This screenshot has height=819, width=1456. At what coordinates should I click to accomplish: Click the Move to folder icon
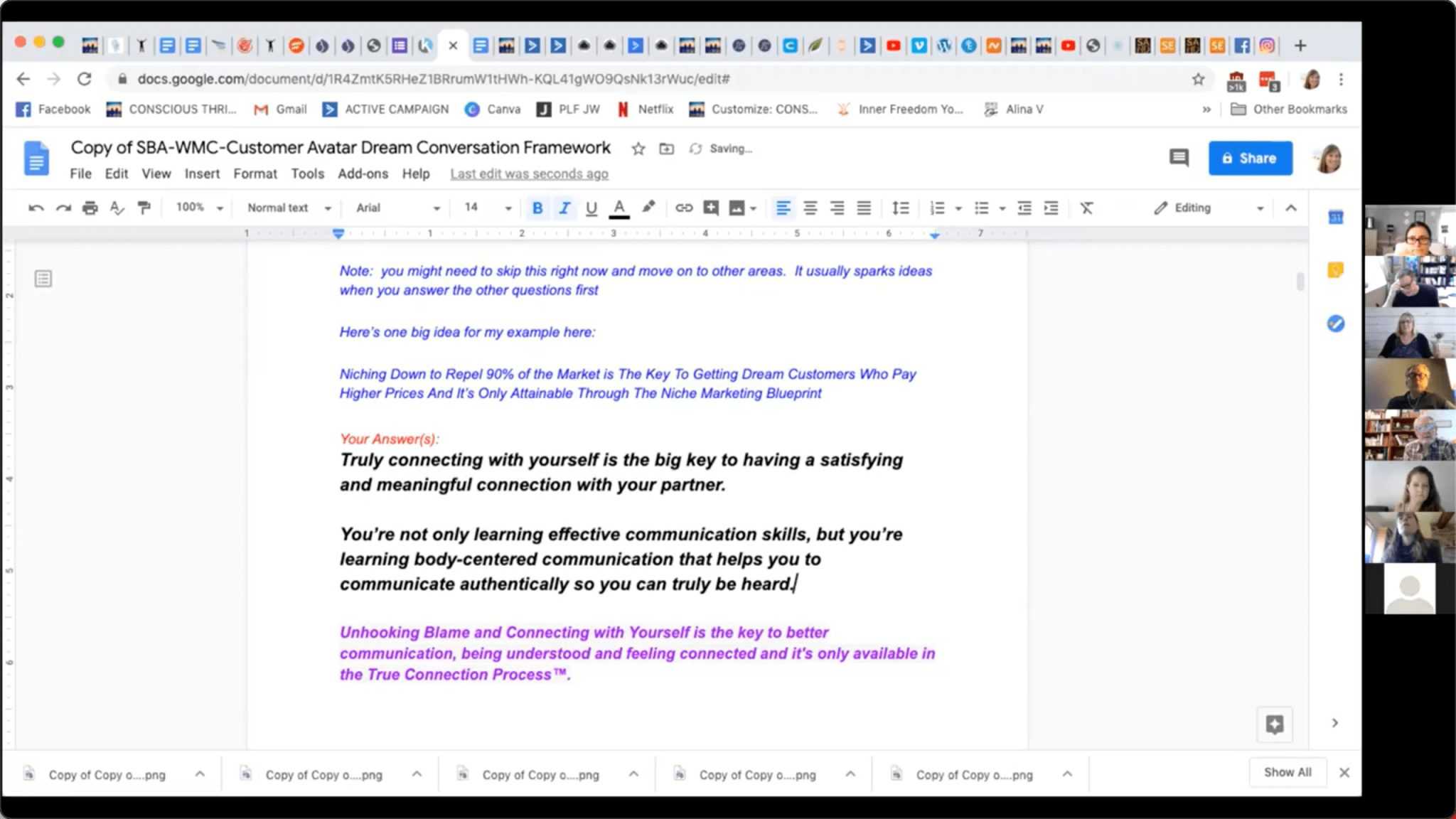coord(666,149)
